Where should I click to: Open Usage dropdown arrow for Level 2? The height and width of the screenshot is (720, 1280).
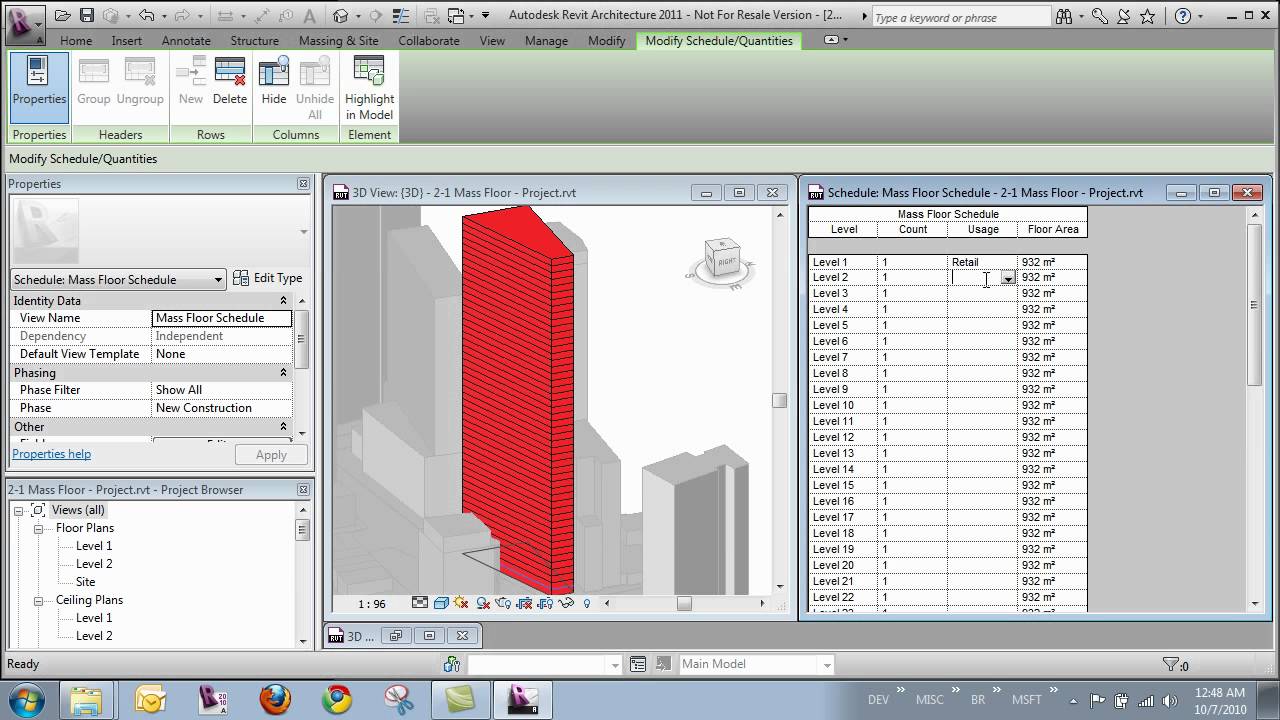point(1008,278)
